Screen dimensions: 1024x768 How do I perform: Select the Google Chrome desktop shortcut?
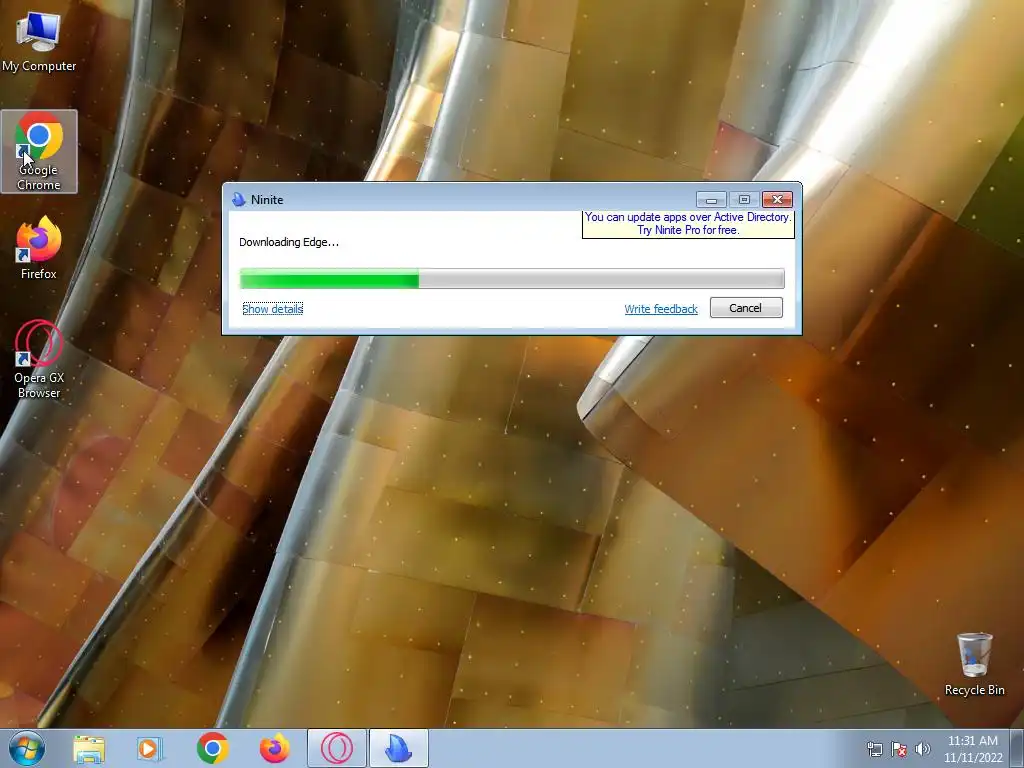point(39,152)
